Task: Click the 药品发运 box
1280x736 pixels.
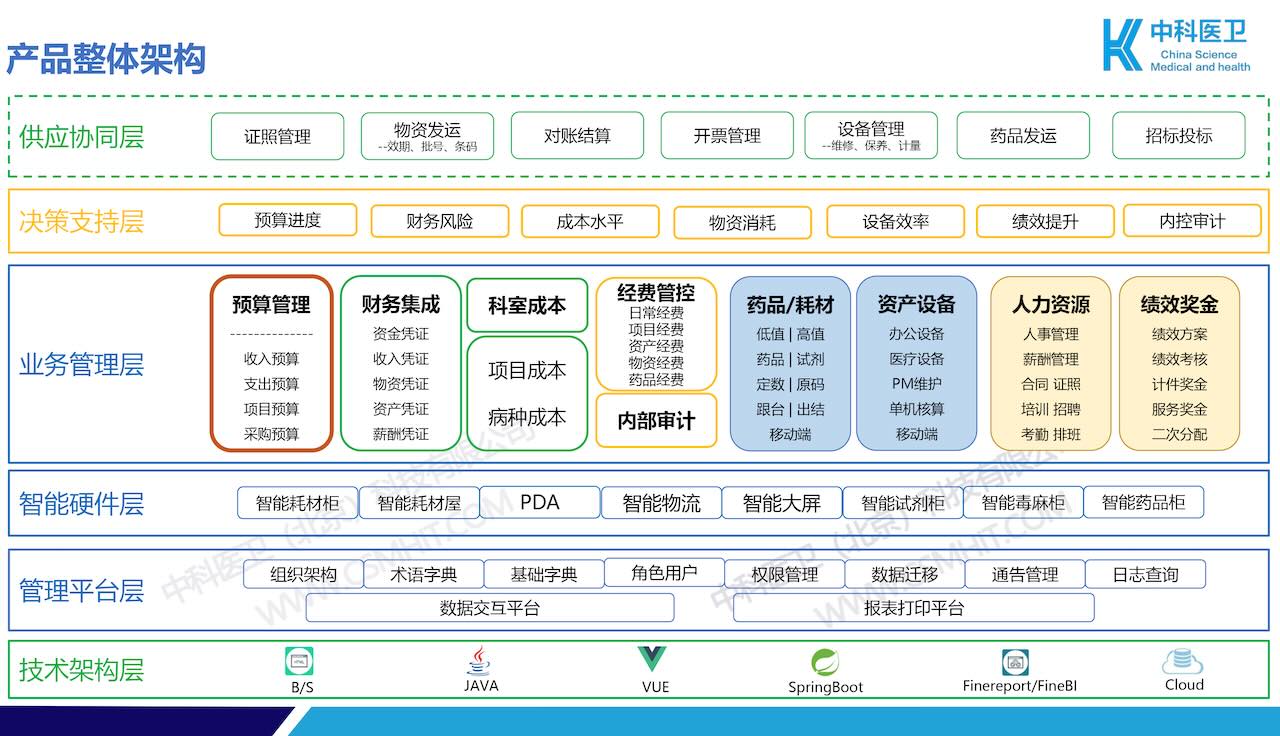Action: pos(1023,136)
